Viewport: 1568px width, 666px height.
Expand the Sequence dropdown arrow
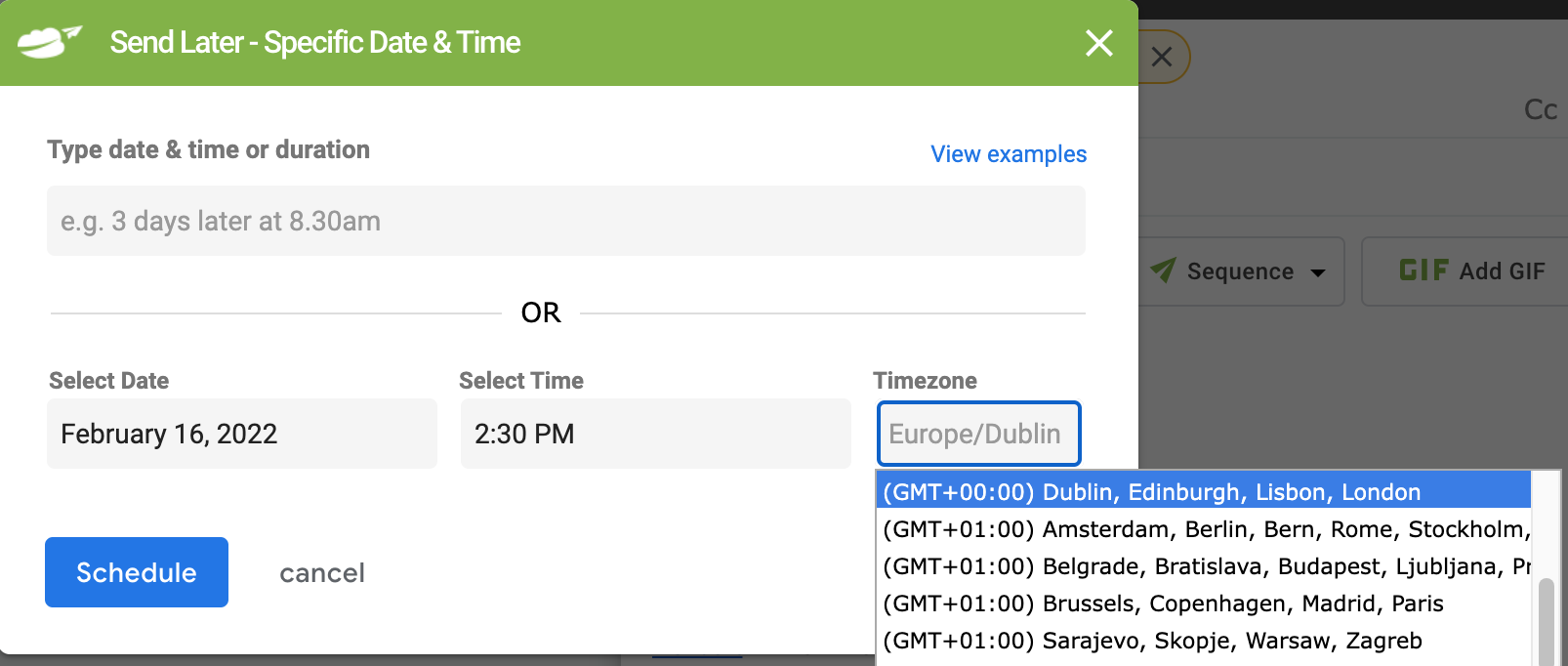pyautogui.click(x=1318, y=272)
